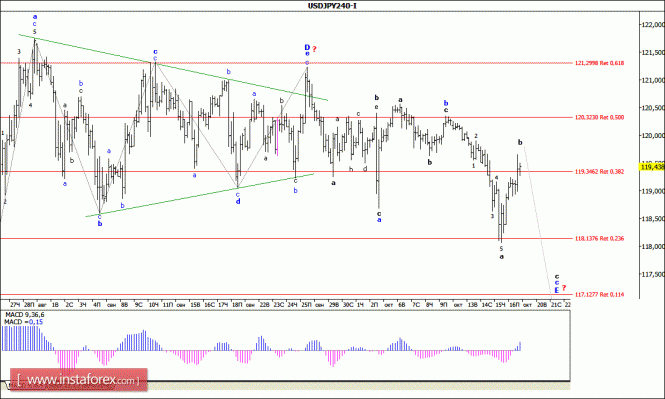Click the blue E wave label at the chart bottom
The image size is (665, 399).
pos(557,290)
